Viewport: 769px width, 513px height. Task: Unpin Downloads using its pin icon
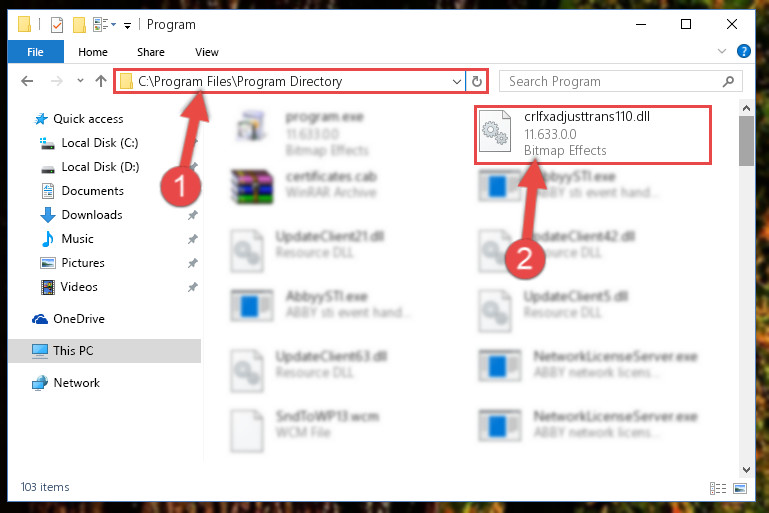(x=193, y=215)
